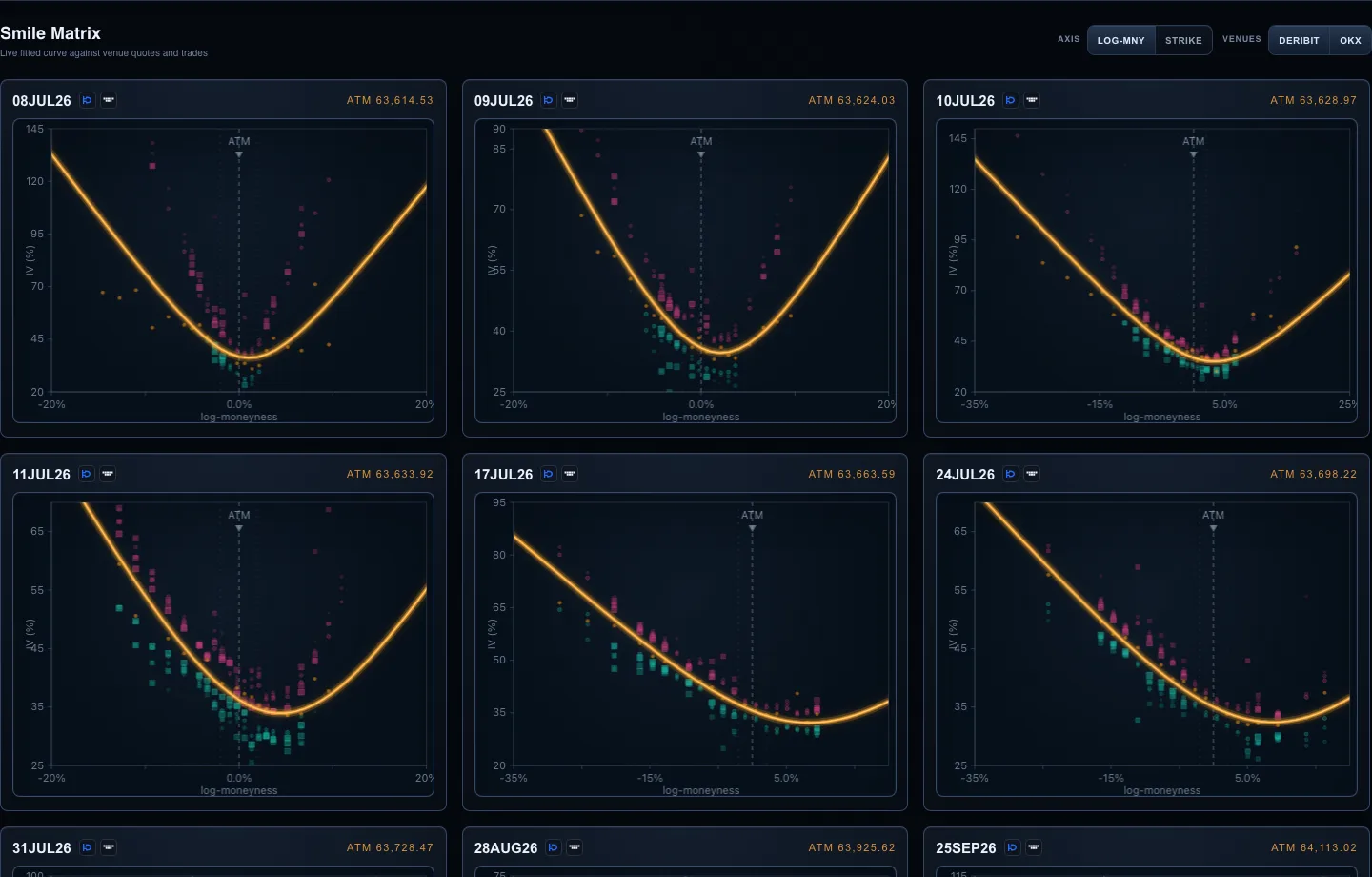Toggle Deribit venue icon on 08JUL26 card
Image resolution: width=1372 pixels, height=877 pixels.
tap(88, 100)
